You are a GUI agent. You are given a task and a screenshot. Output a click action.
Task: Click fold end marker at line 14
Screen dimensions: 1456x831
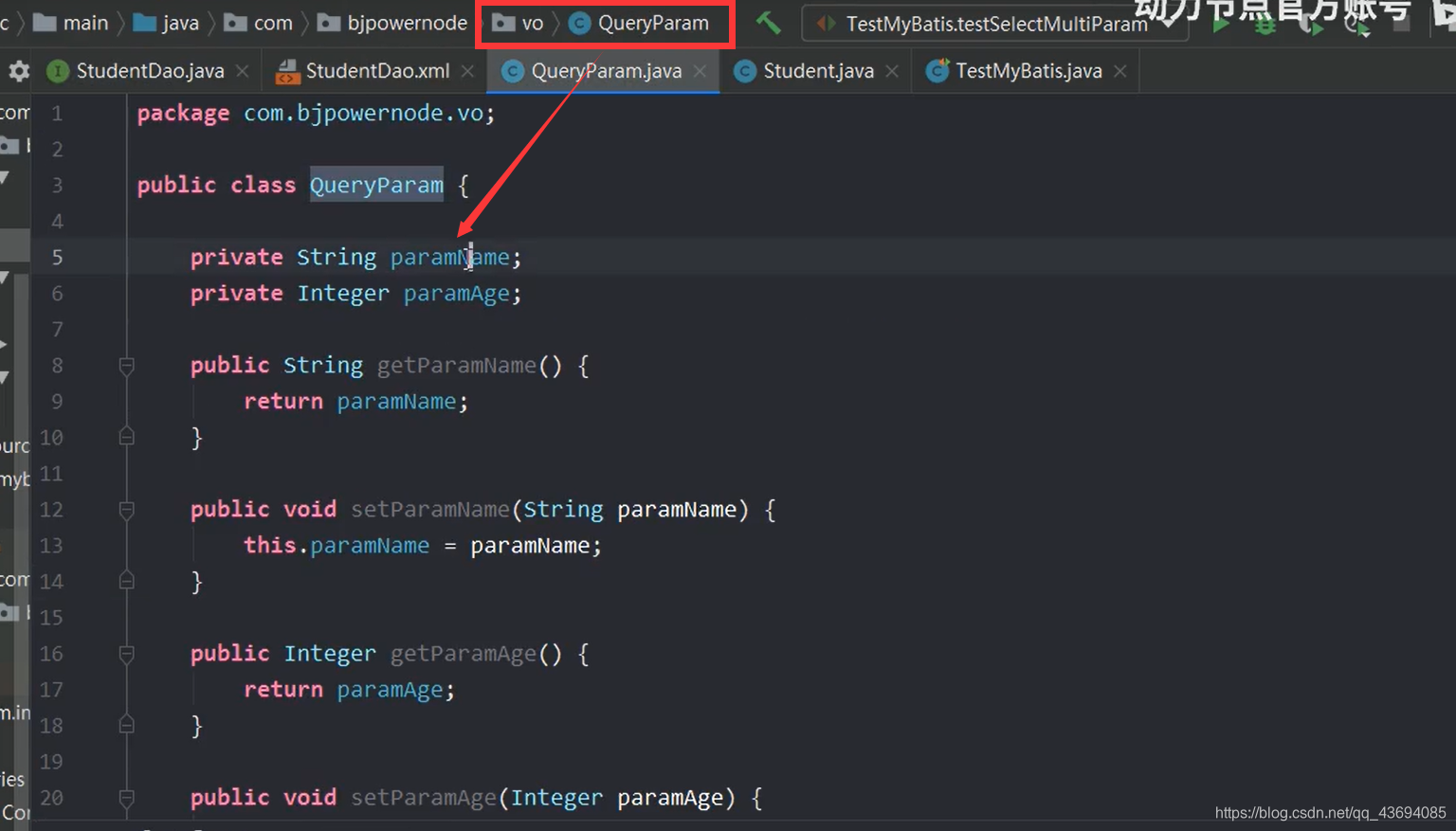point(126,581)
